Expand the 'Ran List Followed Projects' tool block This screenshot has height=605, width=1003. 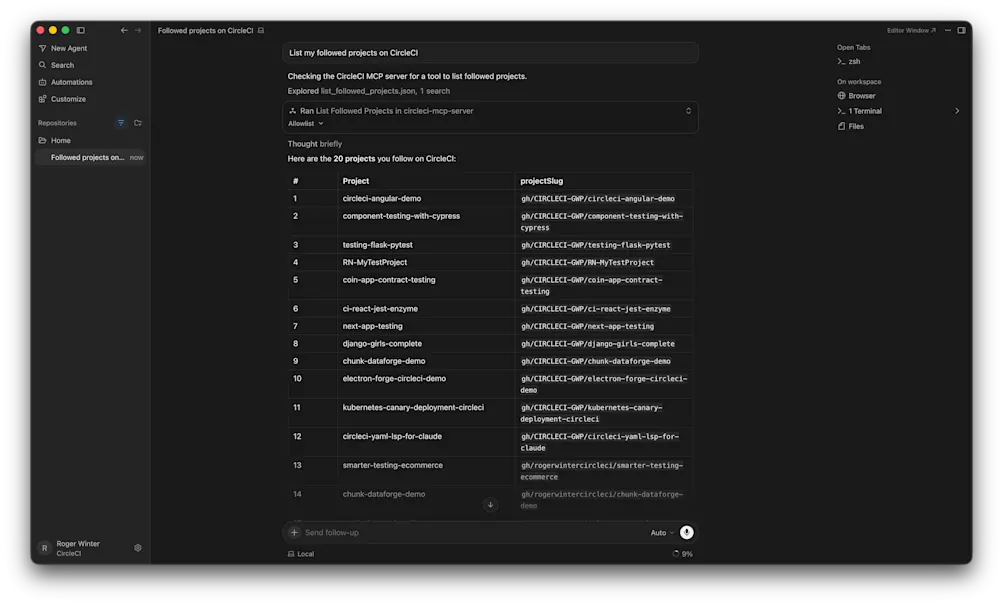tap(688, 111)
